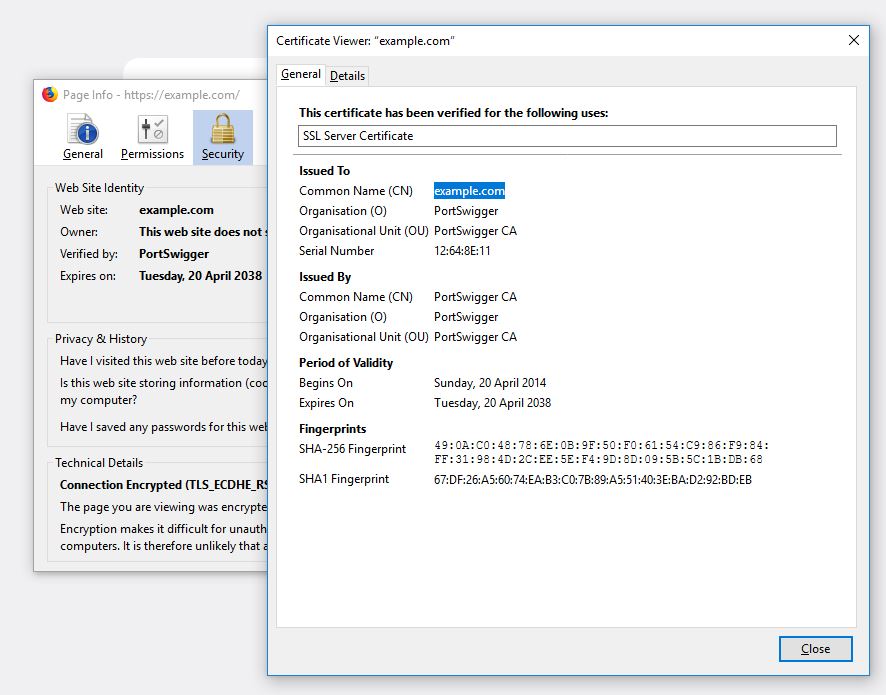The height and width of the screenshot is (695, 886).
Task: Select highlighted example.com common name value
Action: click(x=469, y=191)
